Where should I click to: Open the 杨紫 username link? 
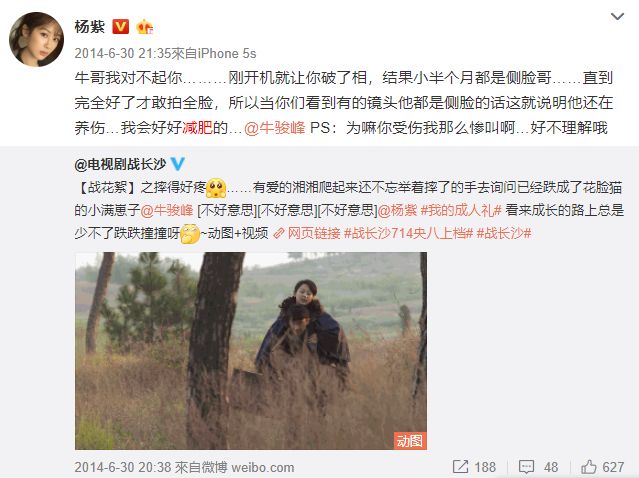click(x=90, y=27)
